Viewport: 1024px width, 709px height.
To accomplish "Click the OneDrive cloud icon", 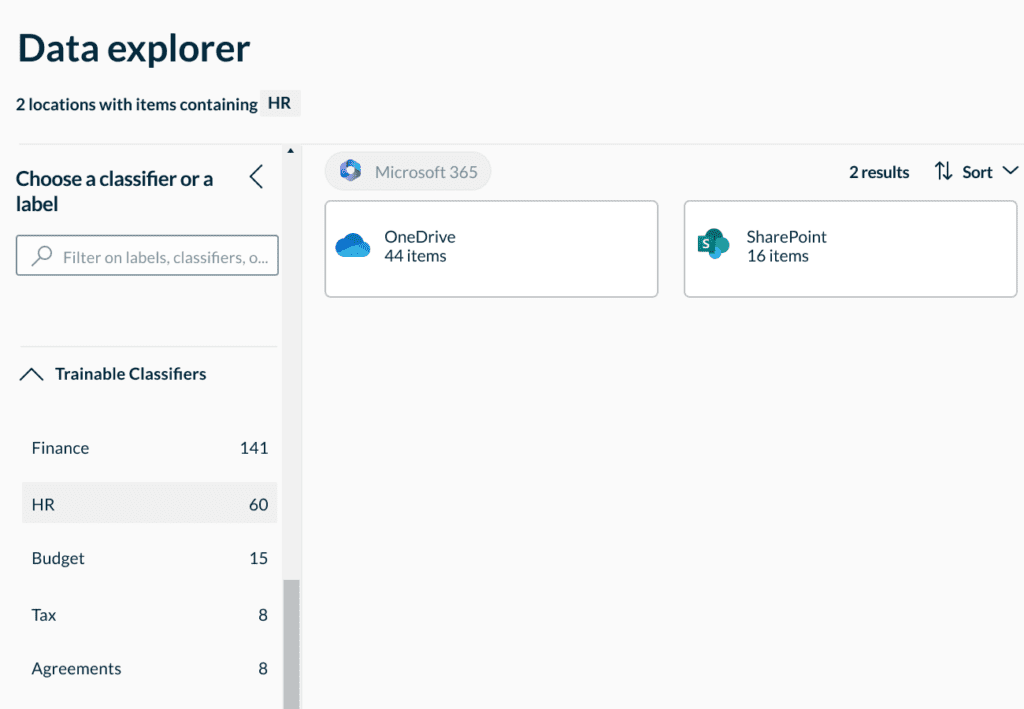I will point(353,246).
